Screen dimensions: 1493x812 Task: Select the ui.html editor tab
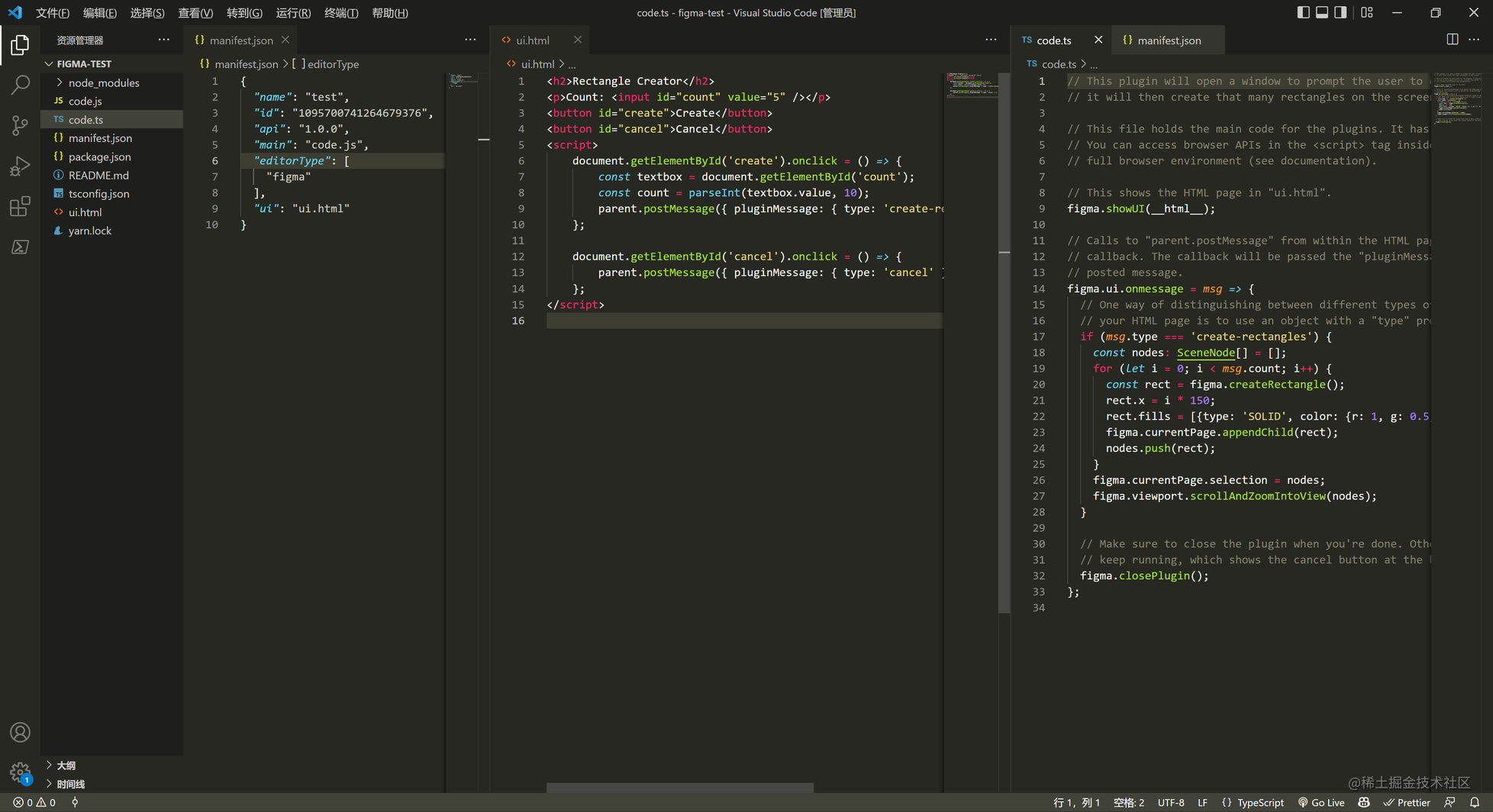tap(540, 40)
